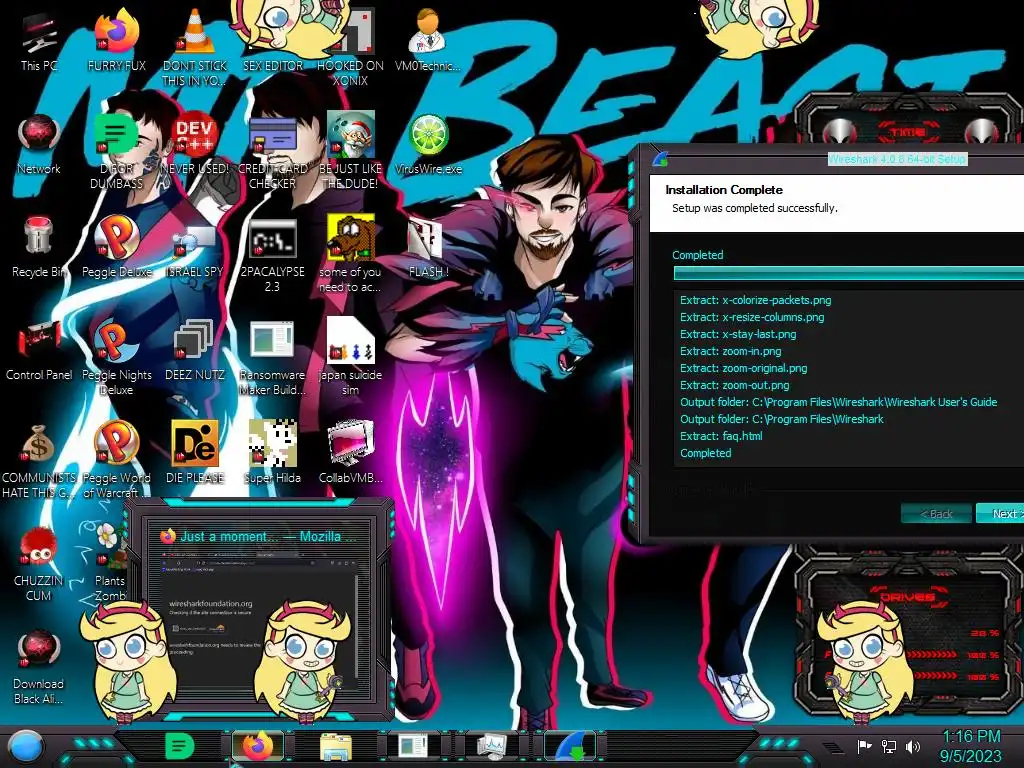Click the network tray icon
1024x768 pixels.
[x=888, y=746]
